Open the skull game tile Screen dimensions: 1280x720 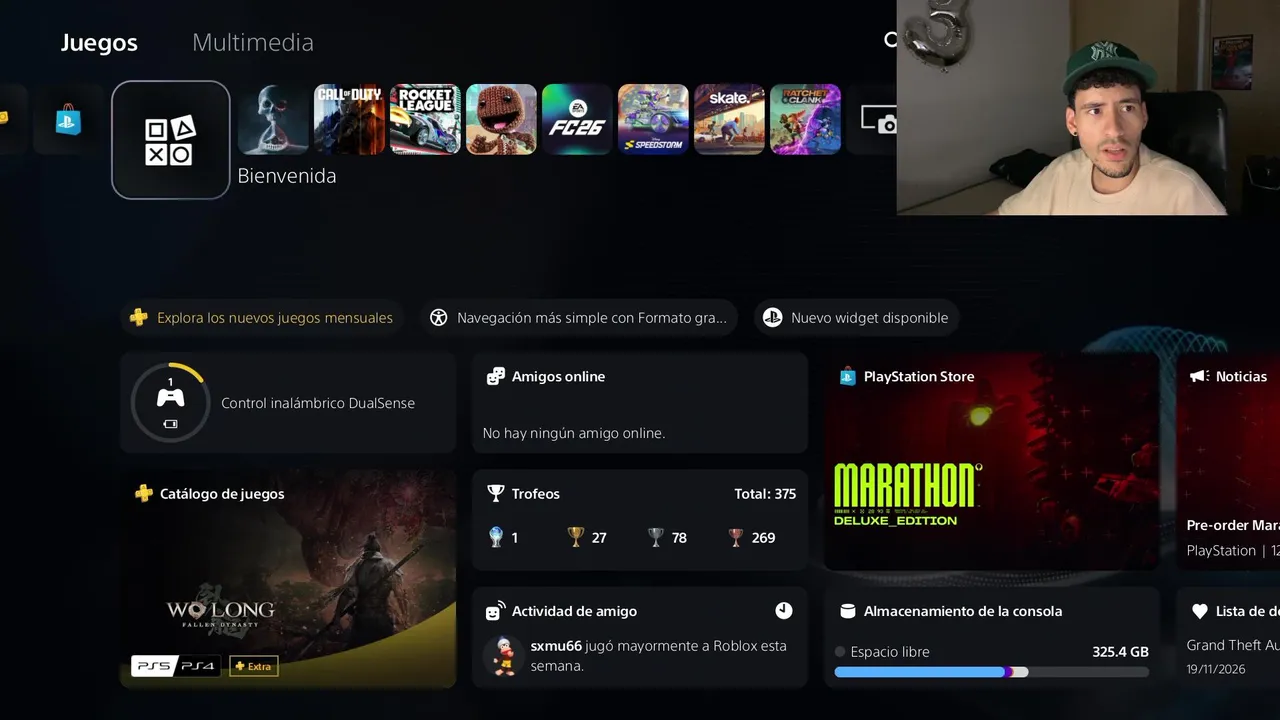pos(274,119)
